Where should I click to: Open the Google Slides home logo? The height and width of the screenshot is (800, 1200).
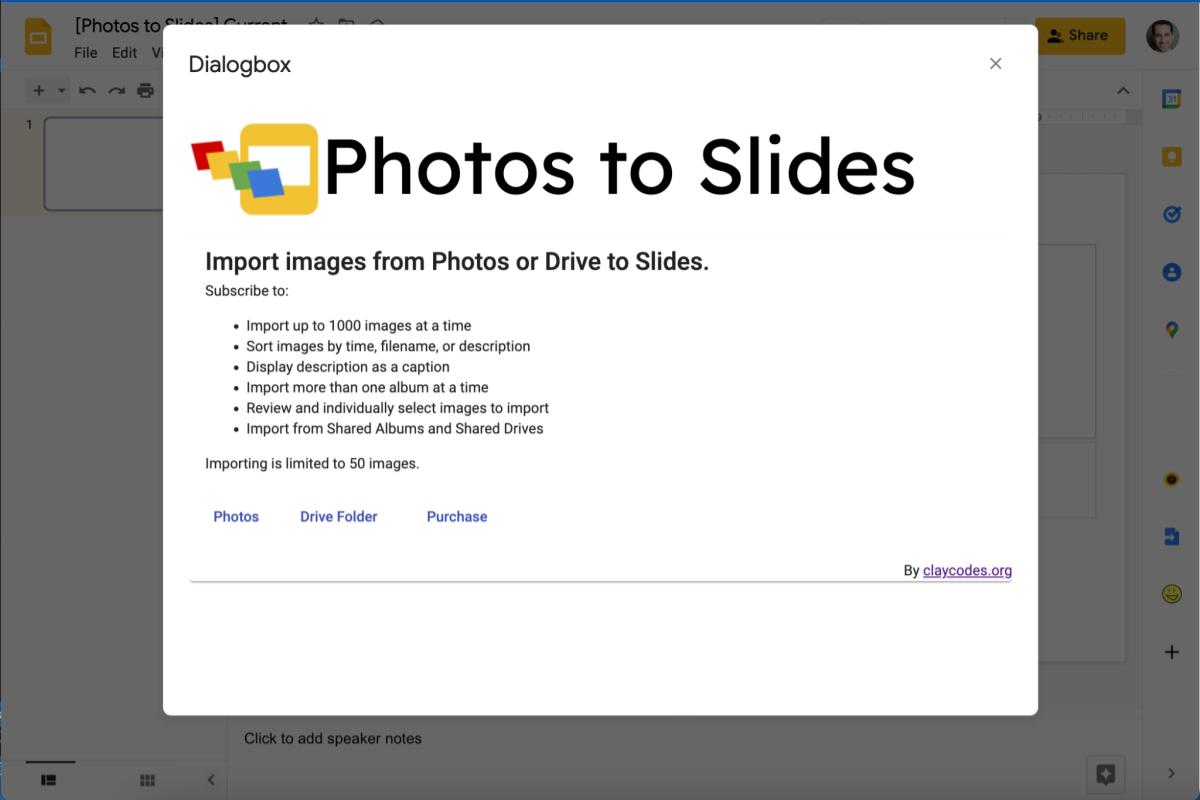pos(39,37)
